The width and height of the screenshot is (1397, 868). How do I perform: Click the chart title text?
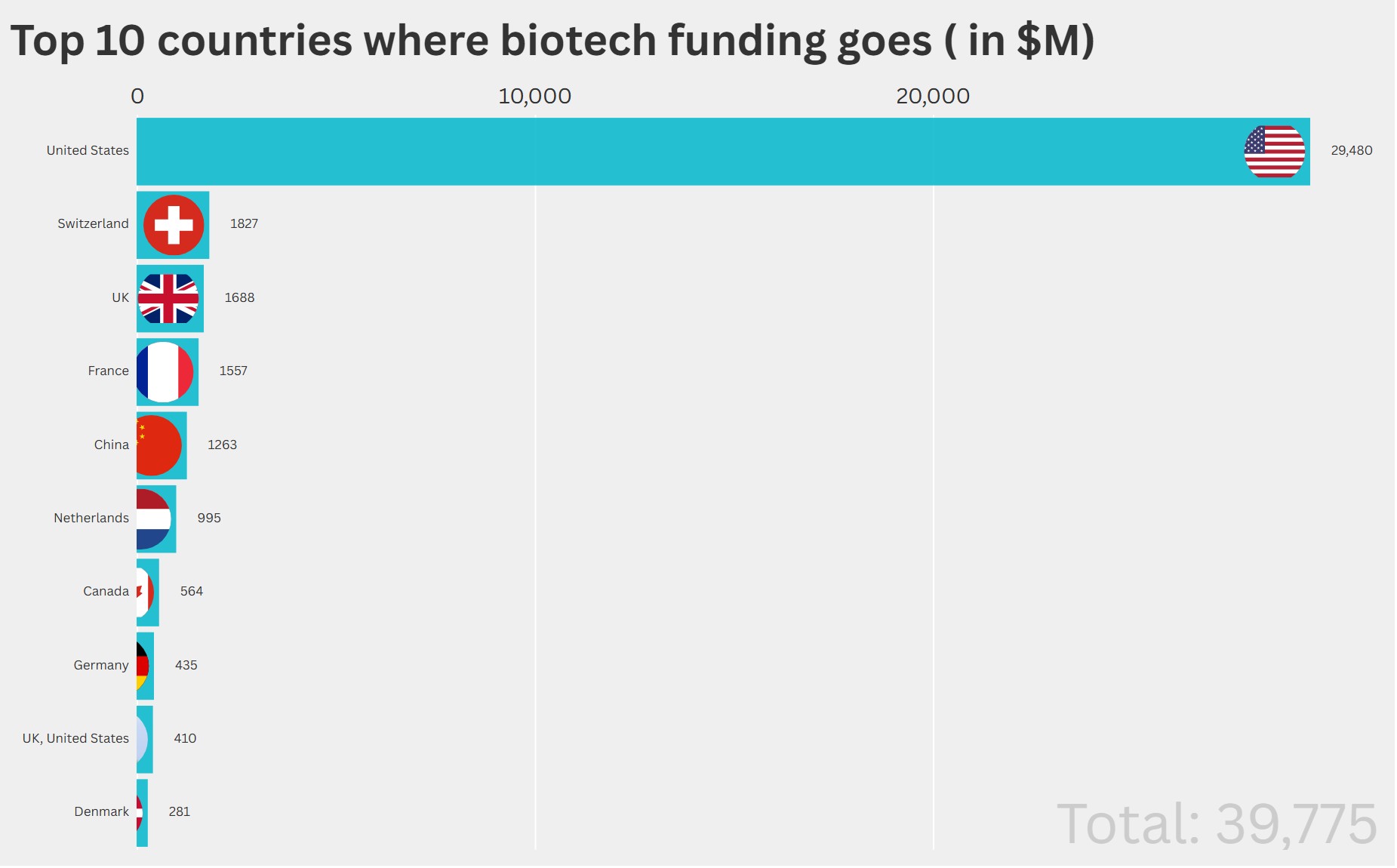[x=552, y=40]
